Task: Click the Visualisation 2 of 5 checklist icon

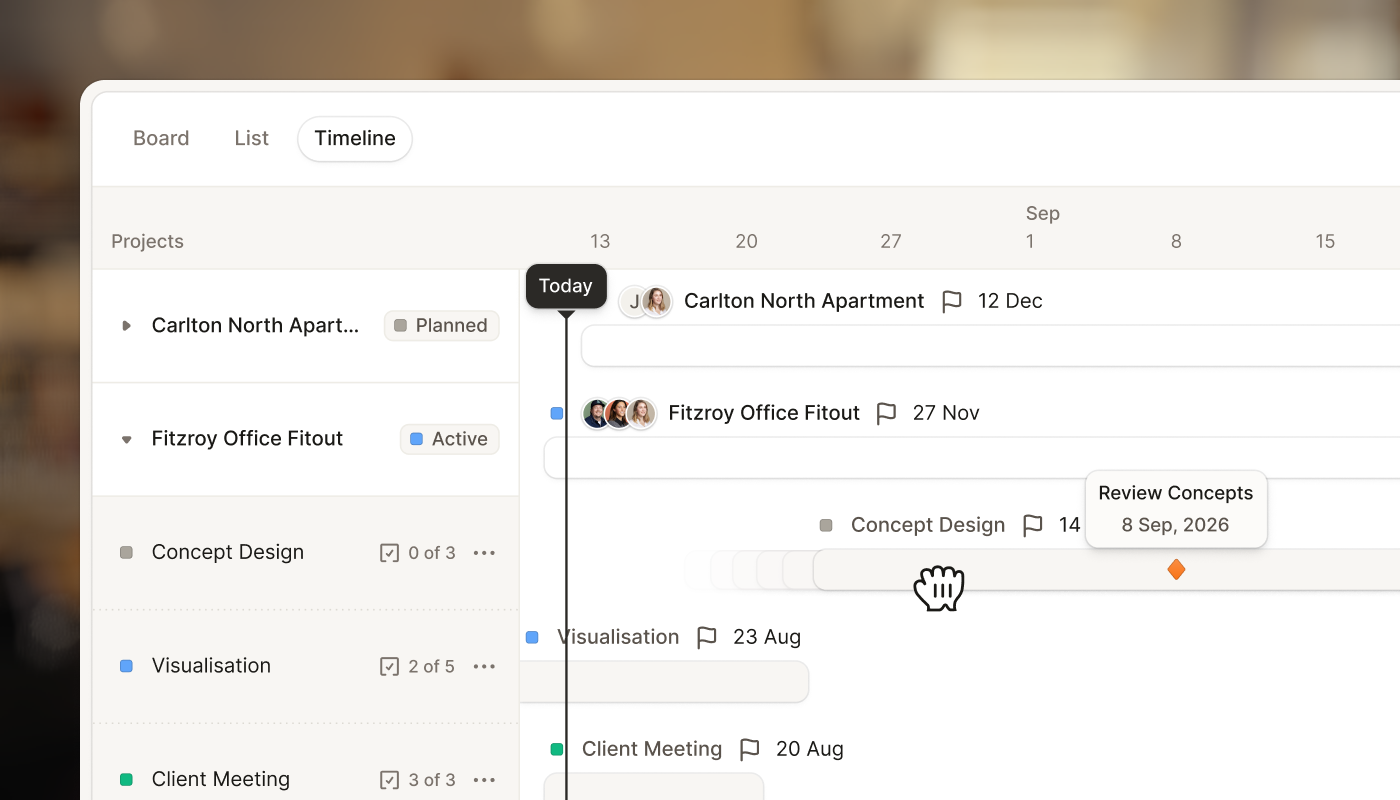Action: tap(390, 666)
